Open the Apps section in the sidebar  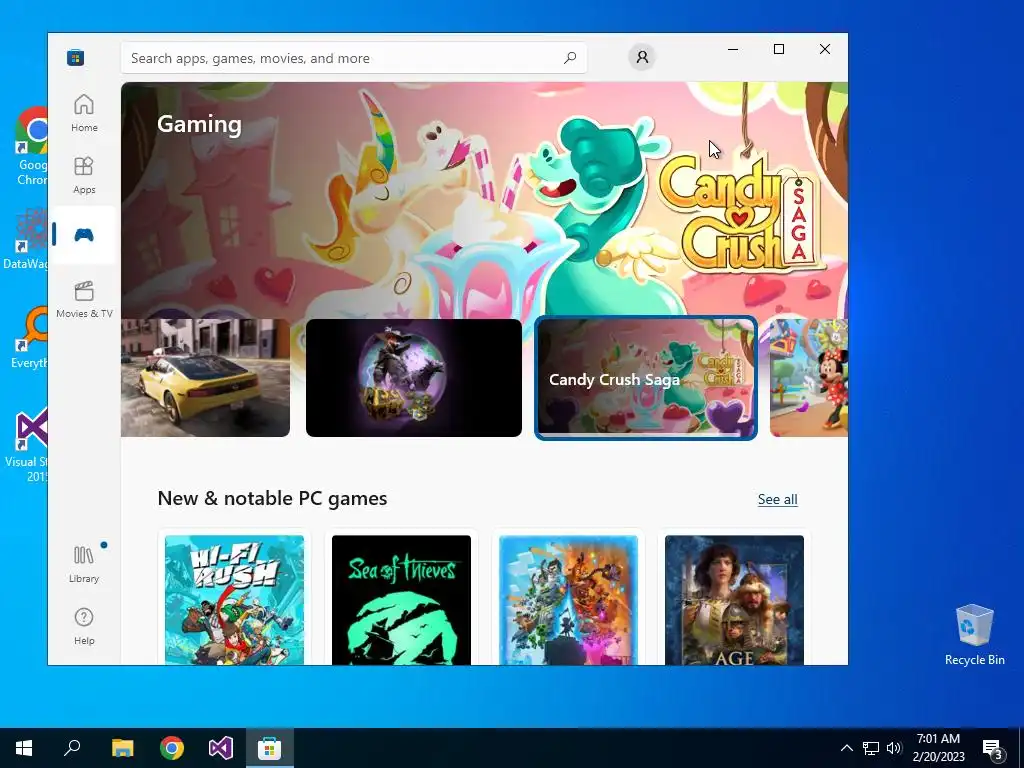[x=84, y=175]
